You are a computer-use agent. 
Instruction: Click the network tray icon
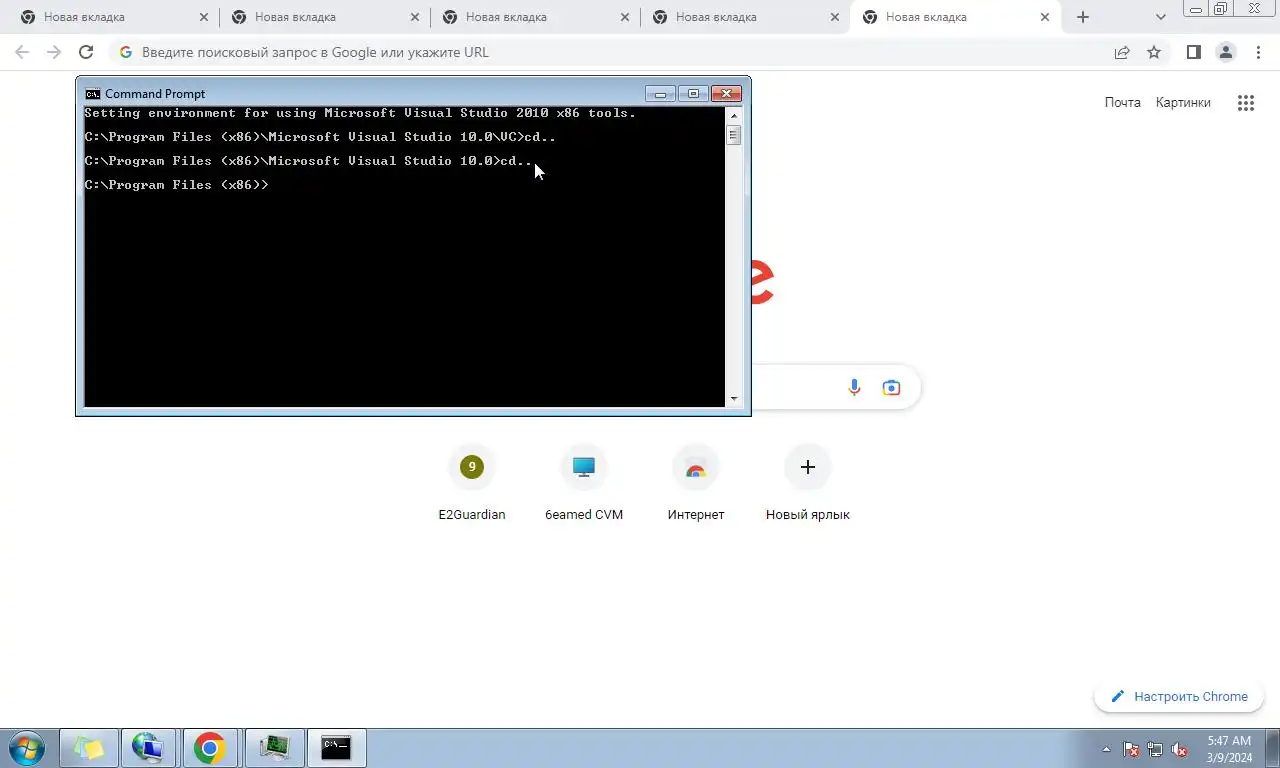(x=1155, y=749)
